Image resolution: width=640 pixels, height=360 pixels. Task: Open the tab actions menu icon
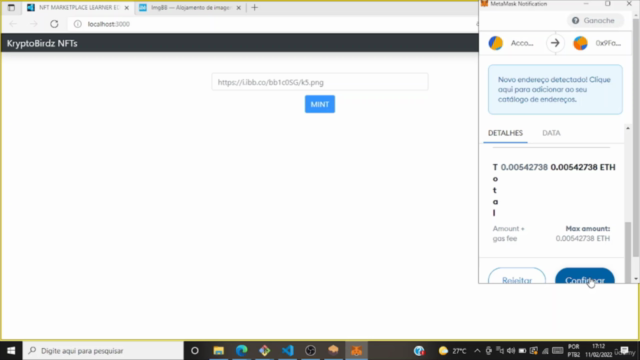point(11,7)
